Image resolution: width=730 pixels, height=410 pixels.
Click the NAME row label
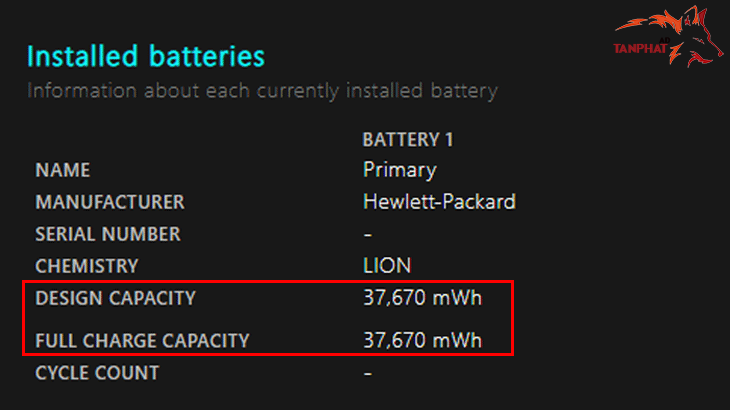[63, 170]
